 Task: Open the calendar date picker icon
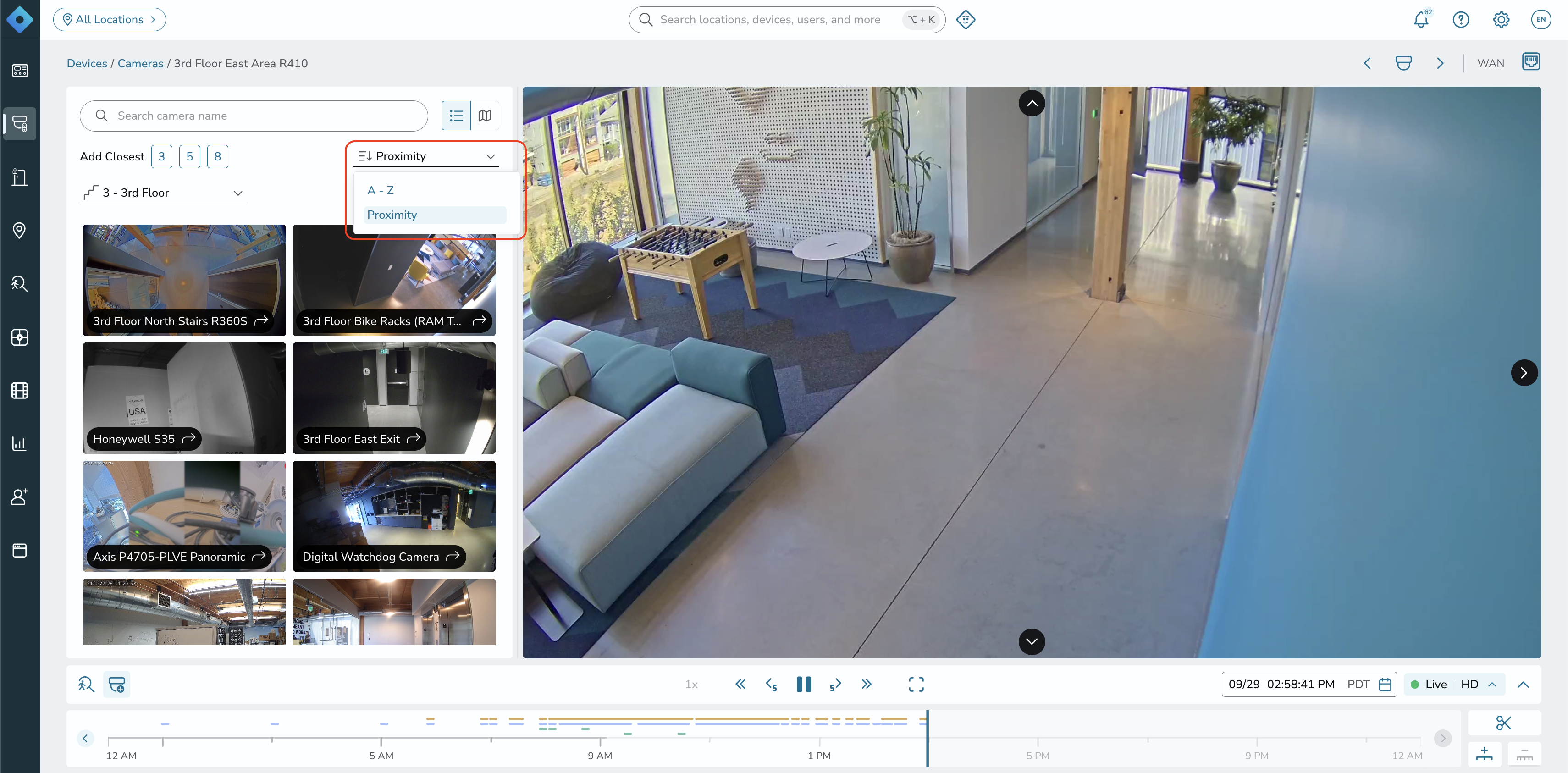tap(1385, 684)
